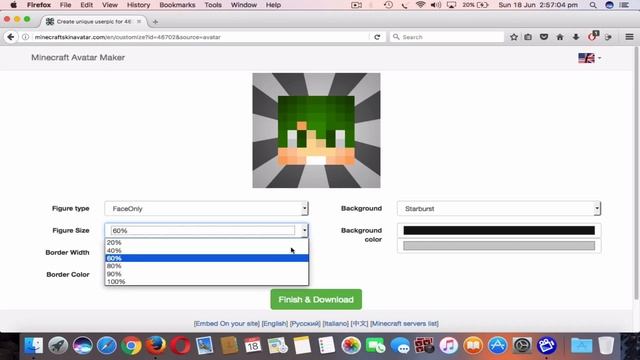Screen dimensions: 640x360
Task: Choose 20% in the Figure Size list
Action: click(207, 242)
